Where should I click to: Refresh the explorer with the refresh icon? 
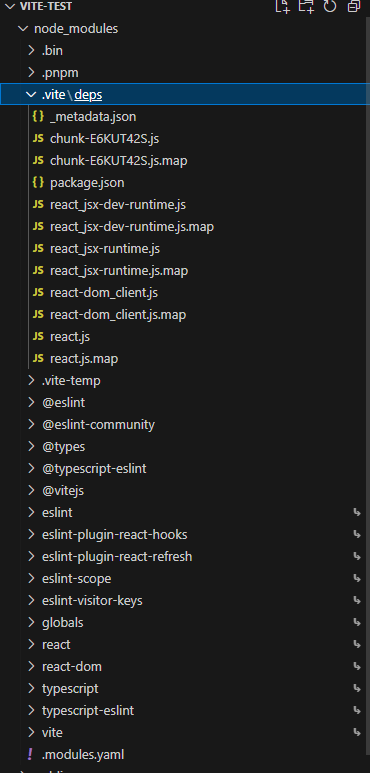(x=330, y=6)
